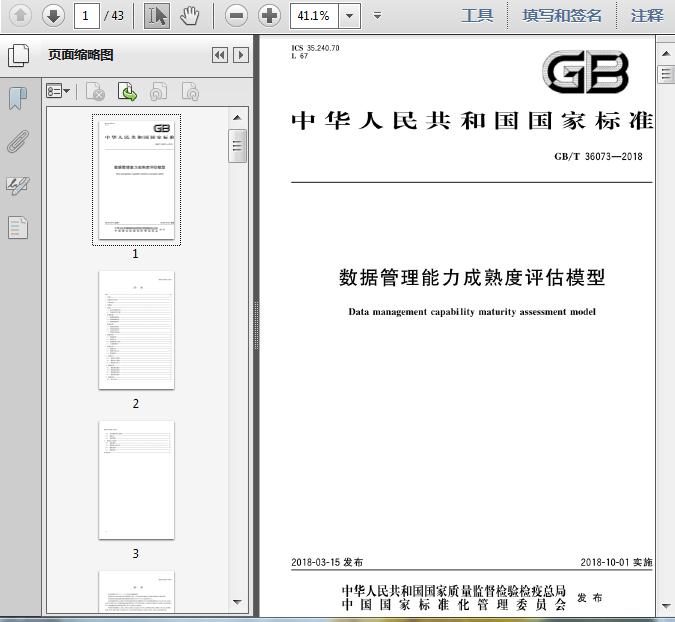Open the document content panel icon
This screenshot has width=675, height=622.
[x=18, y=227]
